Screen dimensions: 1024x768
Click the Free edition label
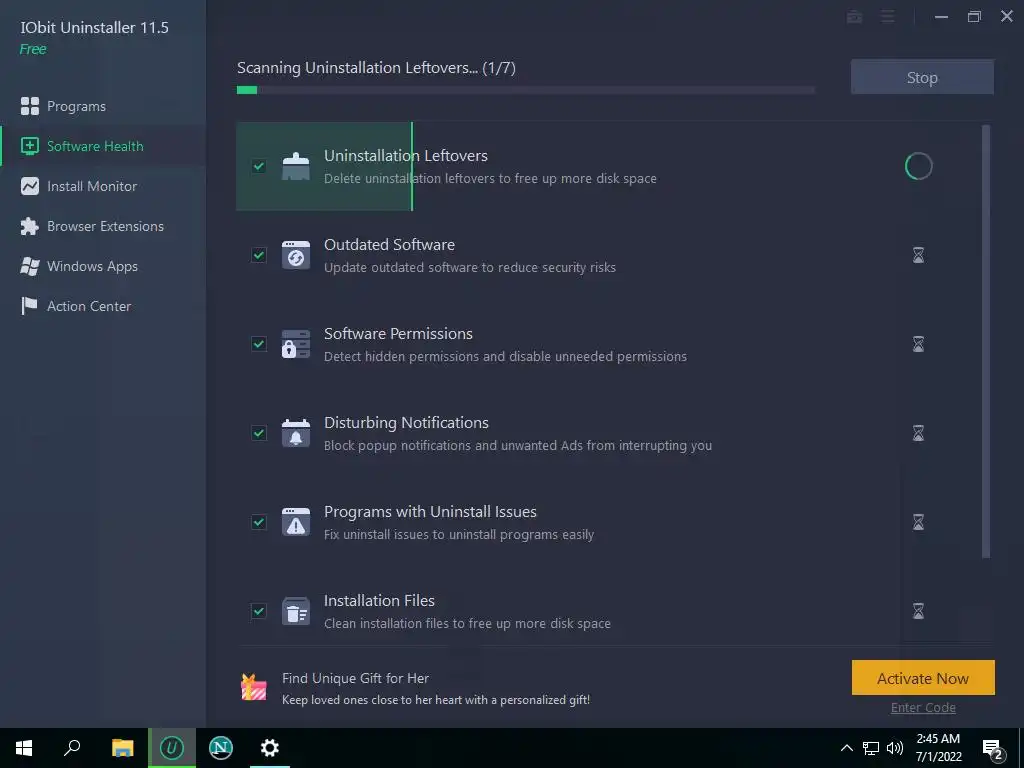pos(33,49)
